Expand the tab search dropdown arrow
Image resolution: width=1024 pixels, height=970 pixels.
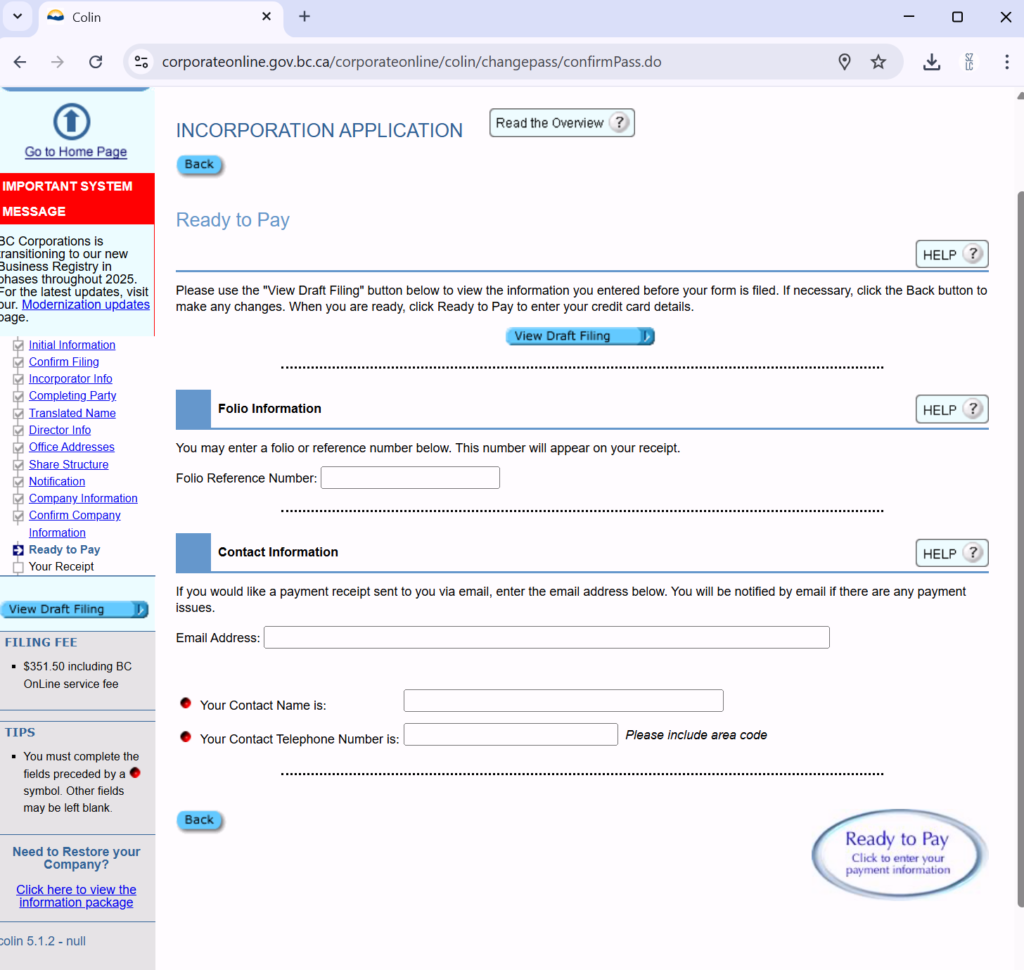pyautogui.click(x=17, y=17)
